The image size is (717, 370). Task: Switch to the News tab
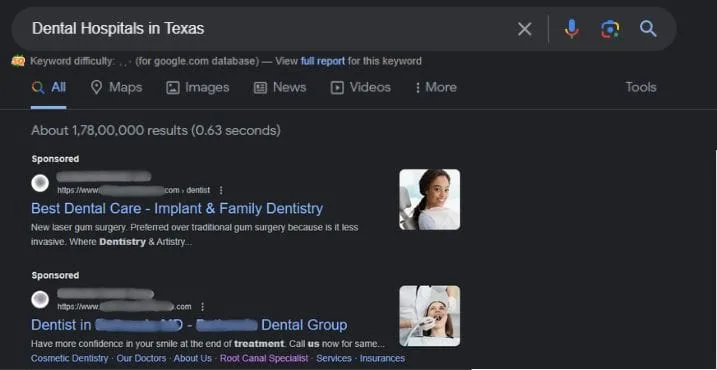point(280,87)
